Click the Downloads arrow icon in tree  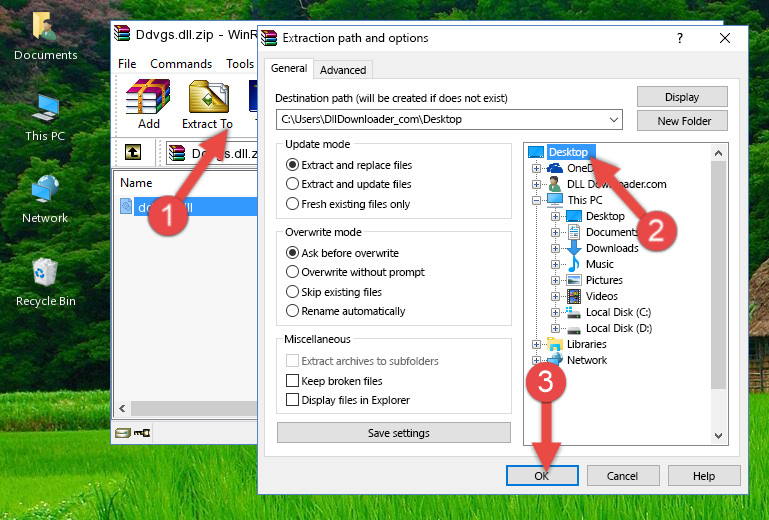pos(573,248)
